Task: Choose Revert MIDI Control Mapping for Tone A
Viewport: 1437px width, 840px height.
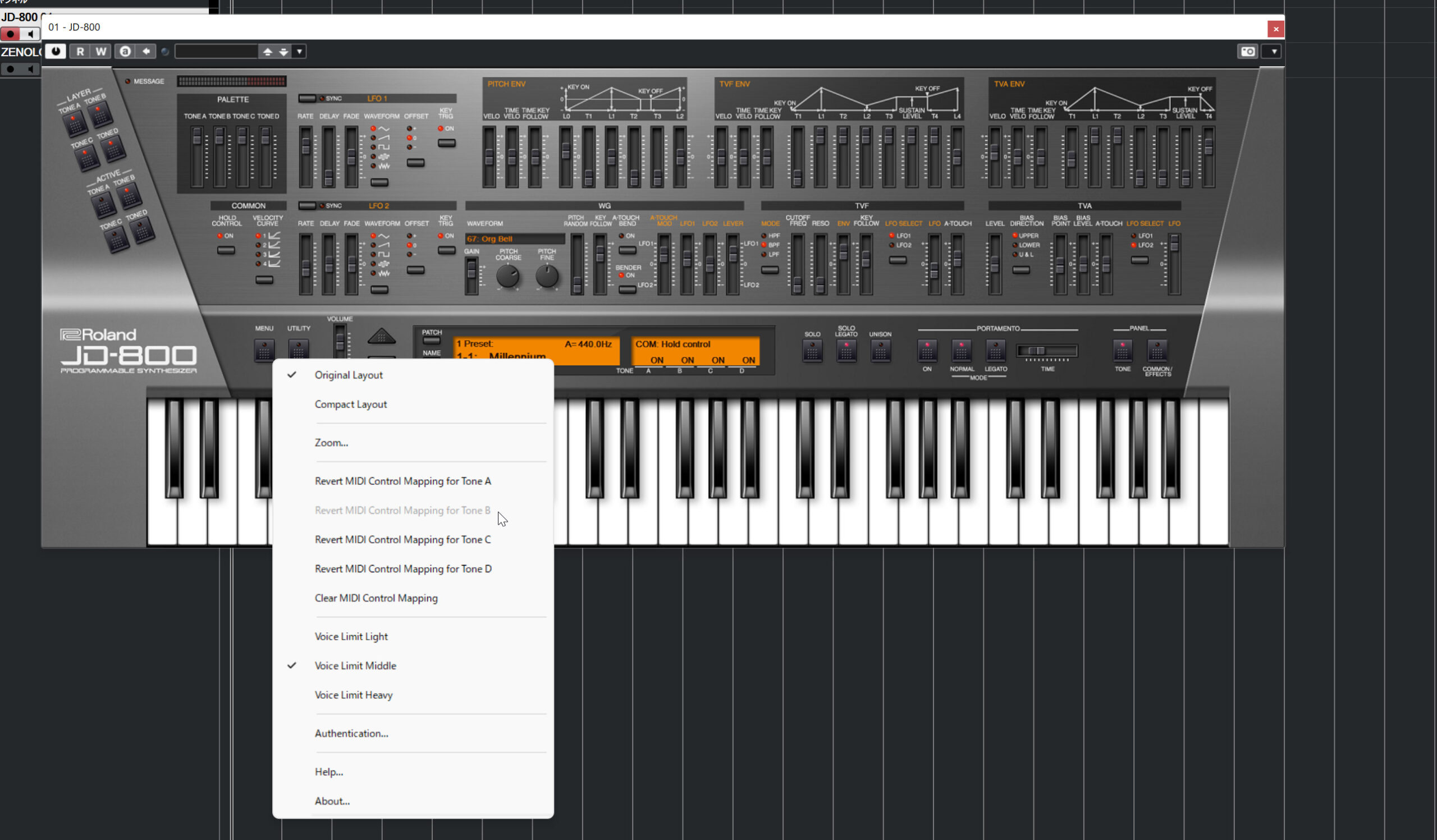Action: click(413, 481)
